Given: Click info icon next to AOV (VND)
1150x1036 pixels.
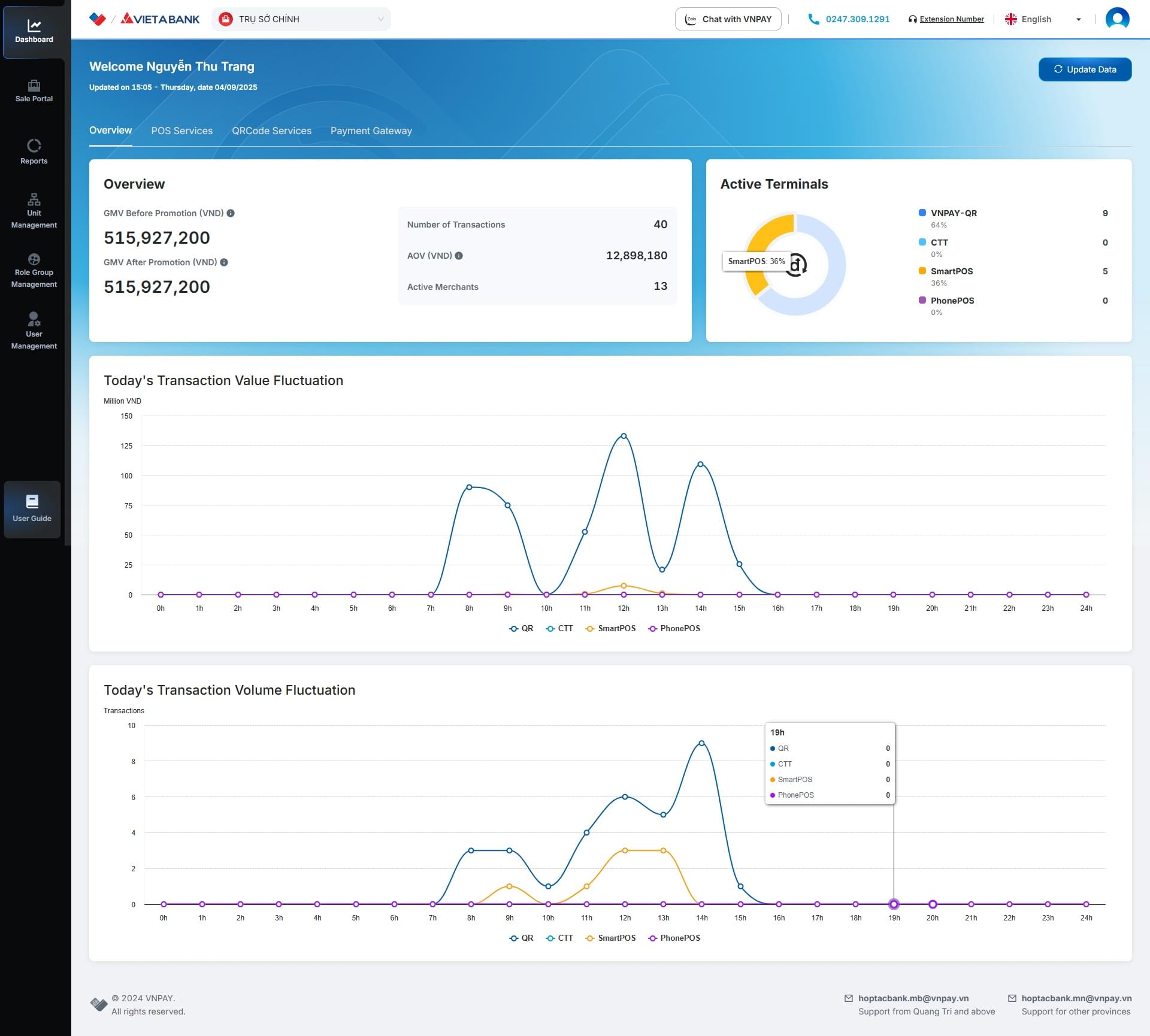Looking at the screenshot, I should pyautogui.click(x=459, y=256).
